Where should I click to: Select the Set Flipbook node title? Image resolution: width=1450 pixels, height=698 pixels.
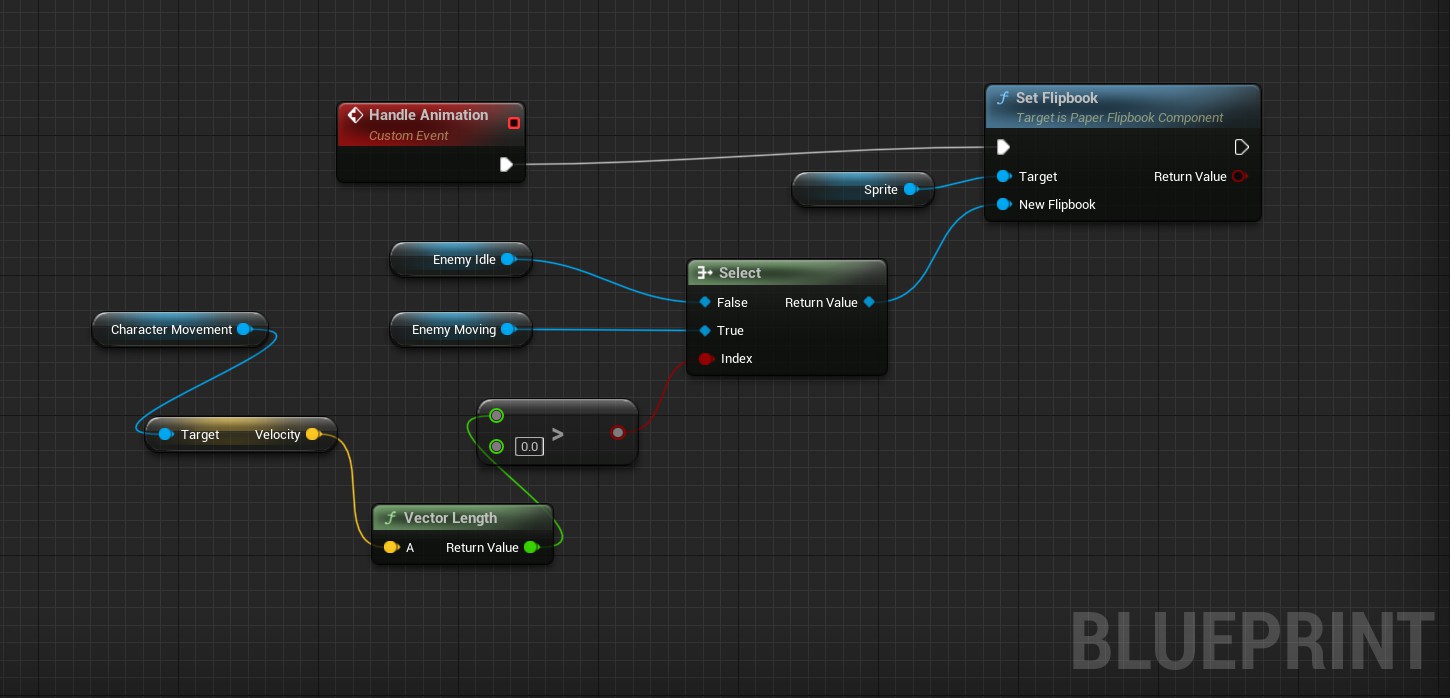(x=1056, y=98)
